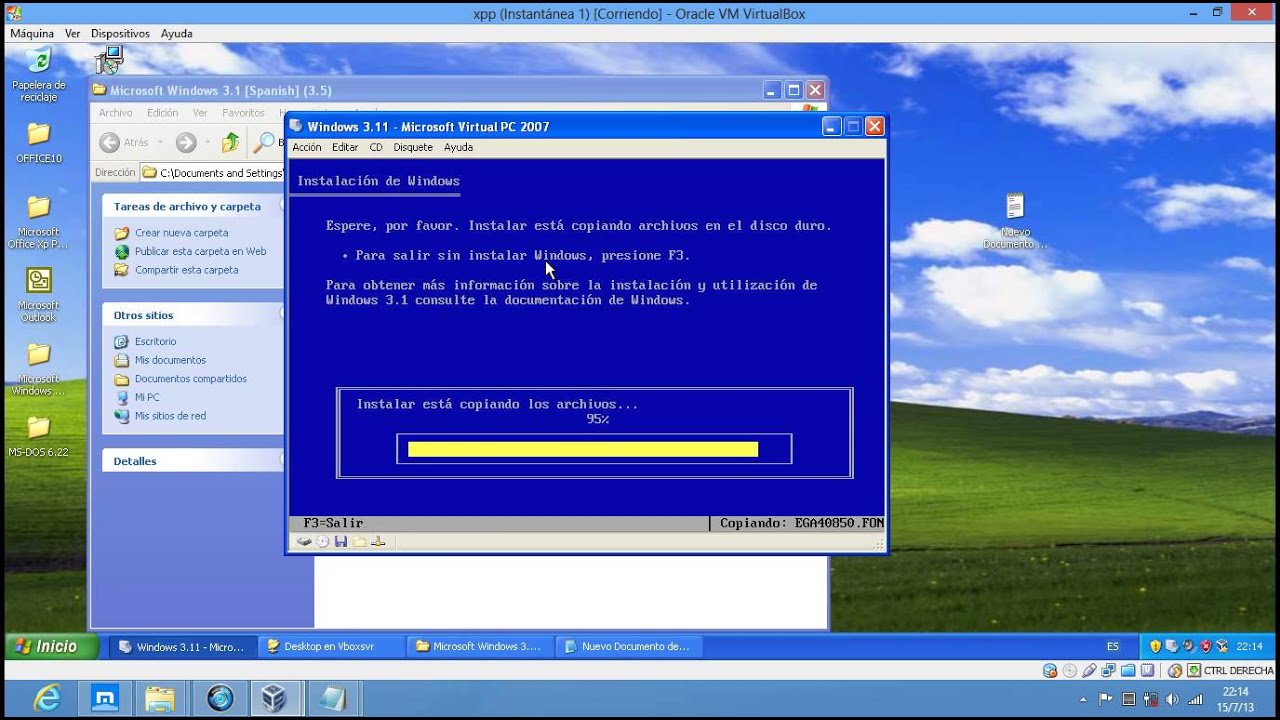The image size is (1280, 720).
Task: Open the Acción menu in Virtual PC
Action: tap(307, 147)
